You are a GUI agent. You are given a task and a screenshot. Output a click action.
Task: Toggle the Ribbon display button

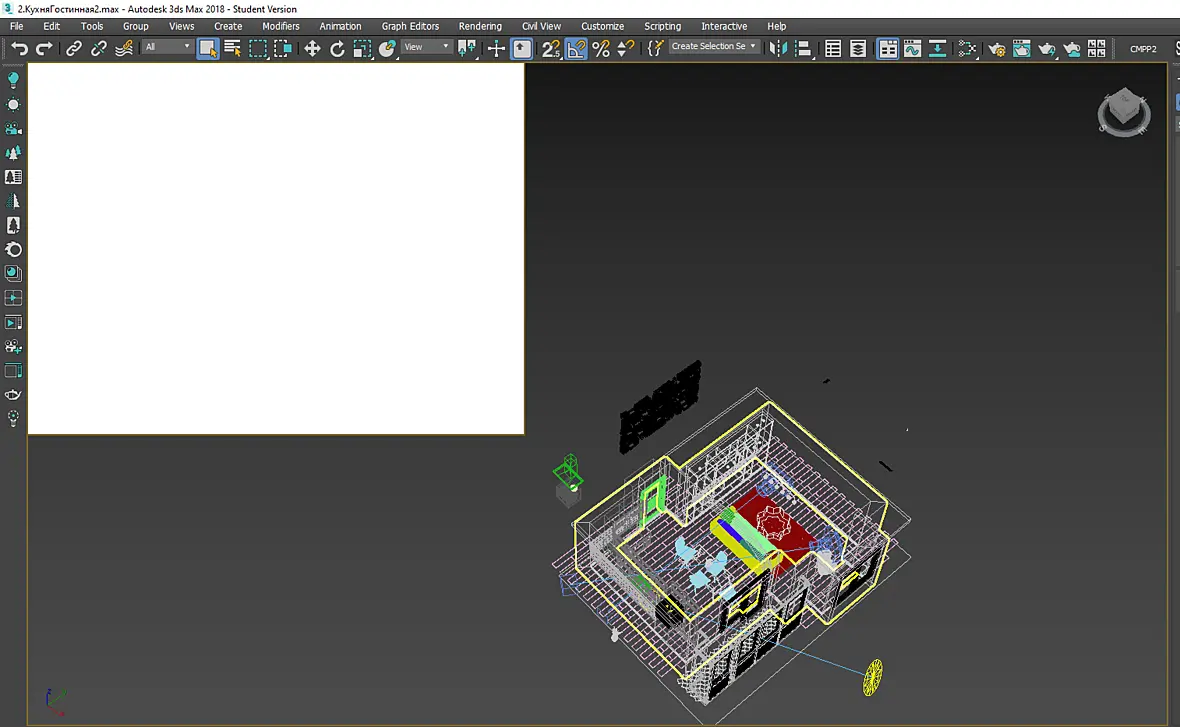coord(888,49)
